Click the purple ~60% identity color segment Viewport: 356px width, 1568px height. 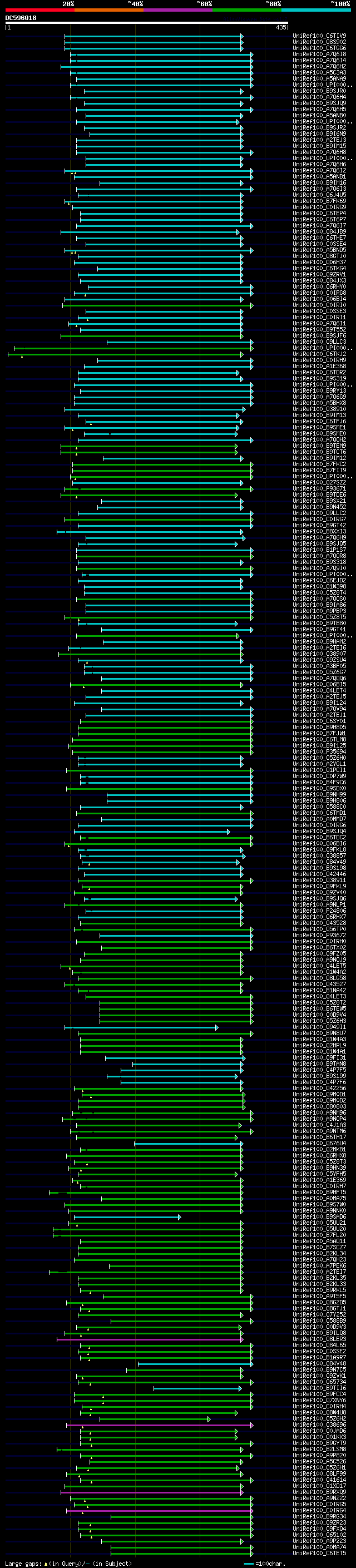click(179, 11)
